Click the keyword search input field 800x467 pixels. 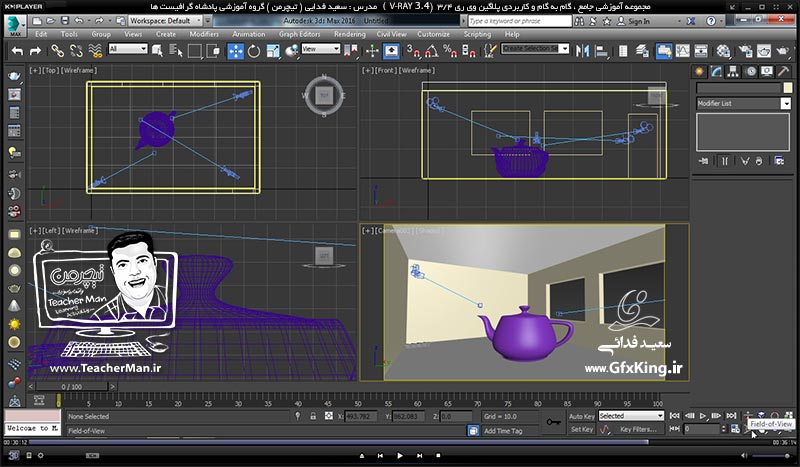click(x=520, y=21)
